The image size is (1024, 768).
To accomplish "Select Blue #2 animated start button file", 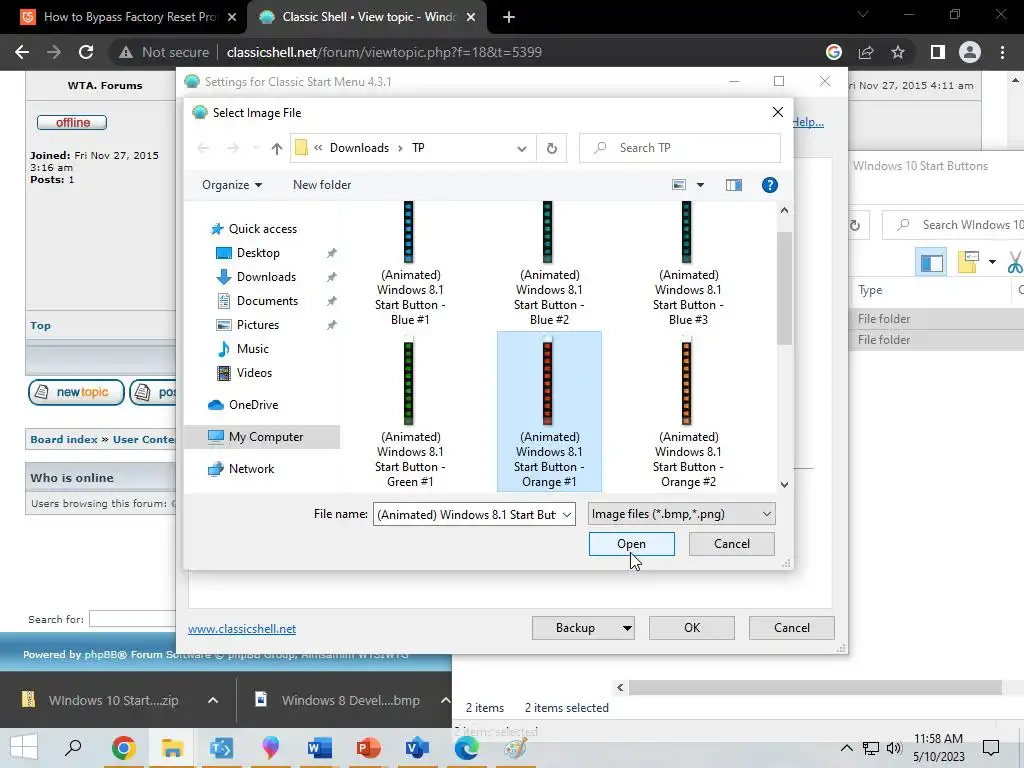I will pos(549,263).
